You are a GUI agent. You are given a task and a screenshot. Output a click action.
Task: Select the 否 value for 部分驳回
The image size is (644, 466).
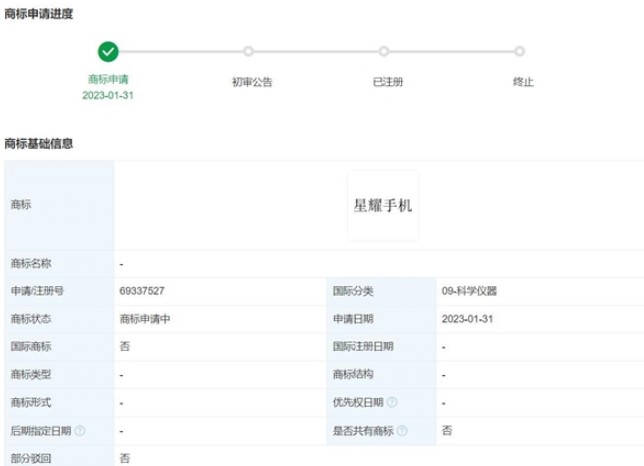click(x=125, y=458)
